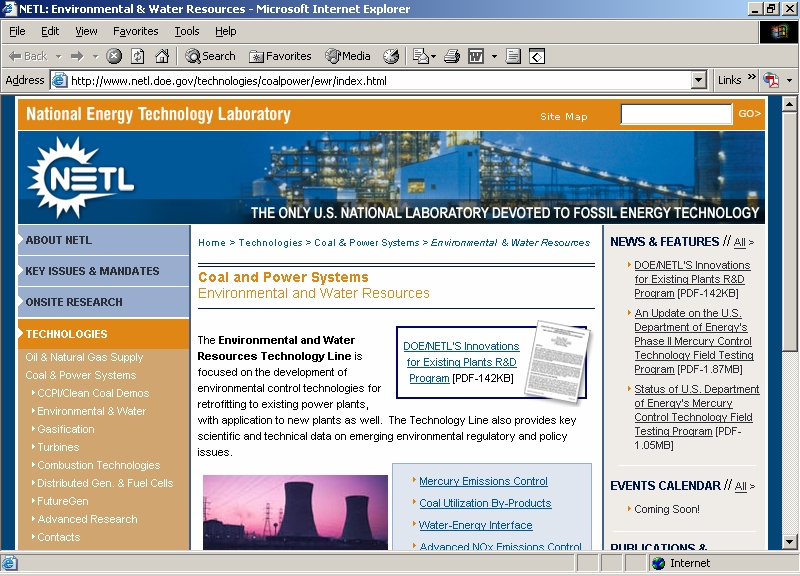Select the FutureGen sidebar link

(63, 502)
